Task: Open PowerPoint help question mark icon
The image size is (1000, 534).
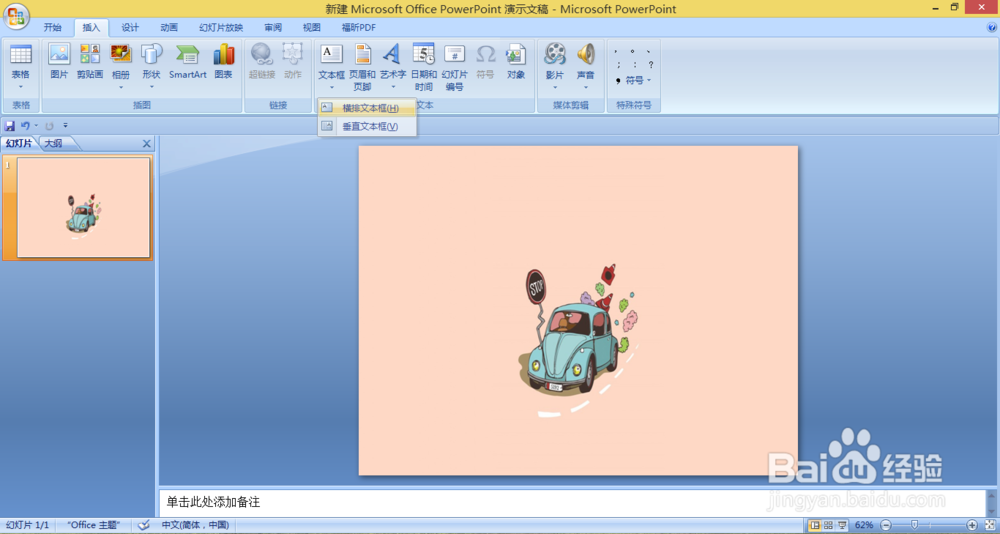Action: (x=992, y=27)
